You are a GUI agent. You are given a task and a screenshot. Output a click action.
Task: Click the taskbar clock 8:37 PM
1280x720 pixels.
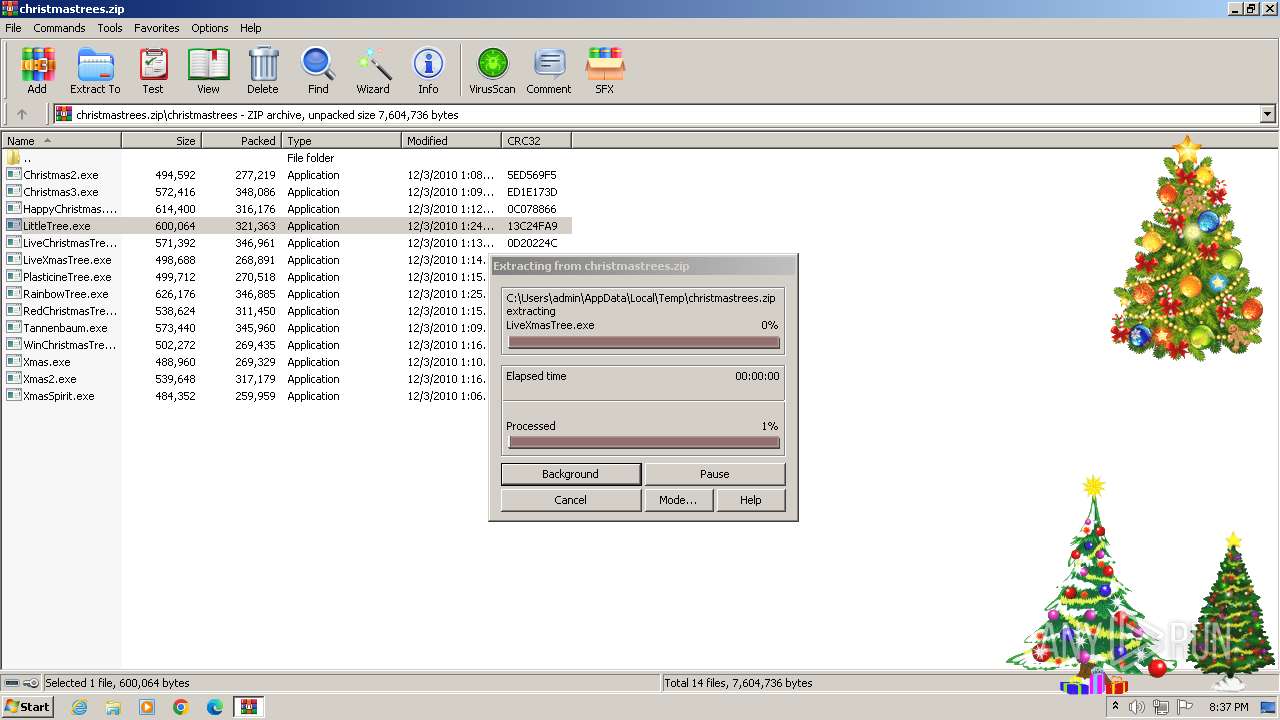tap(1228, 707)
